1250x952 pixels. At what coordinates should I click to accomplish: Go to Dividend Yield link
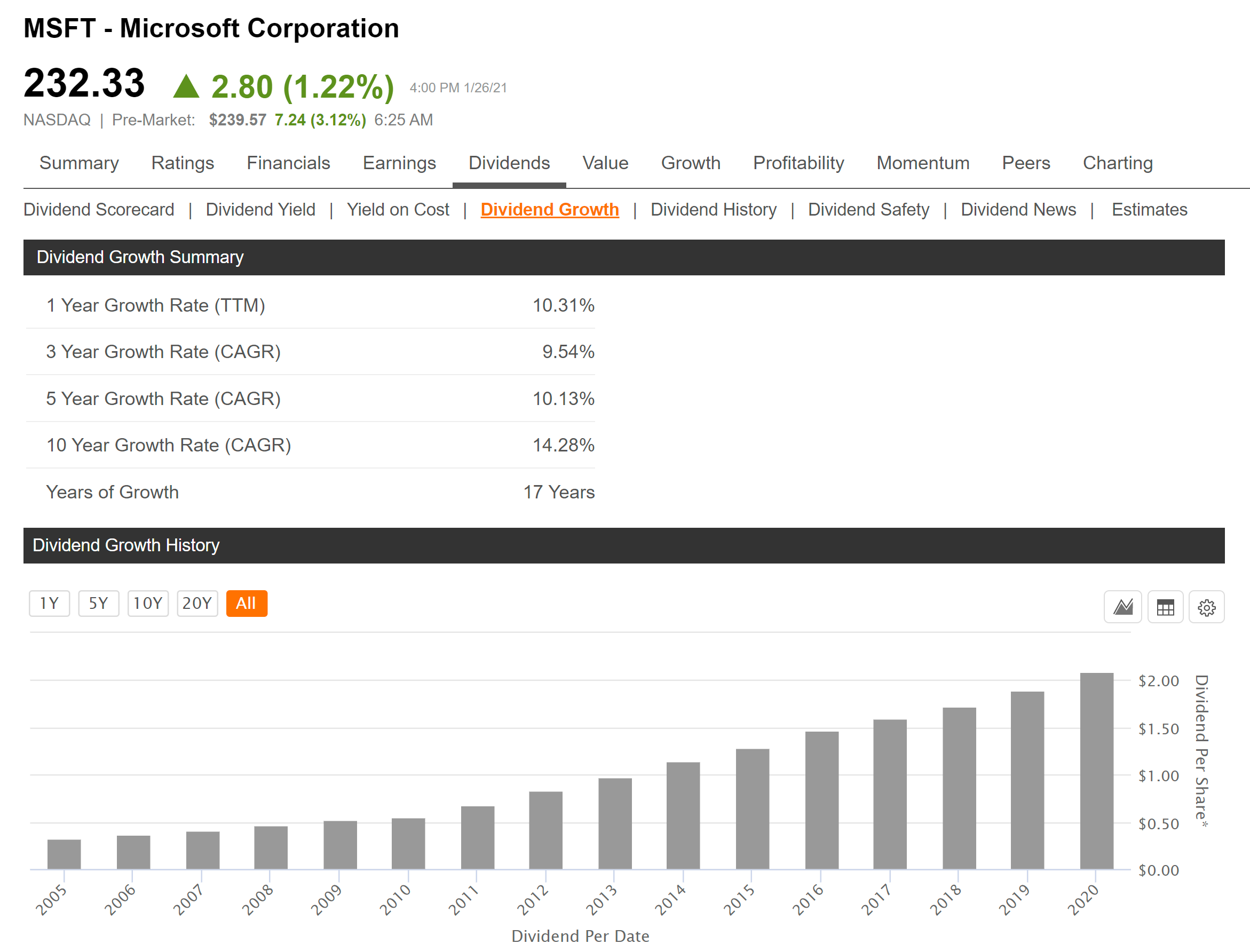[x=260, y=210]
